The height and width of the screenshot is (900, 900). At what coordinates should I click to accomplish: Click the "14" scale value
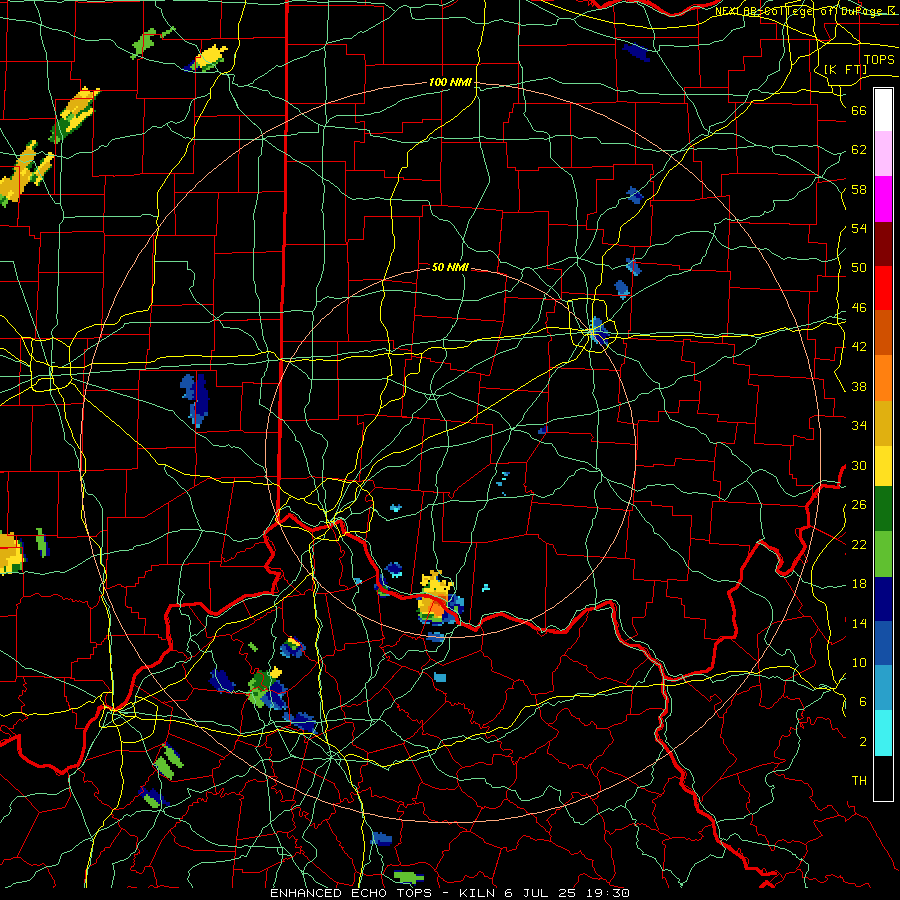pyautogui.click(x=859, y=623)
